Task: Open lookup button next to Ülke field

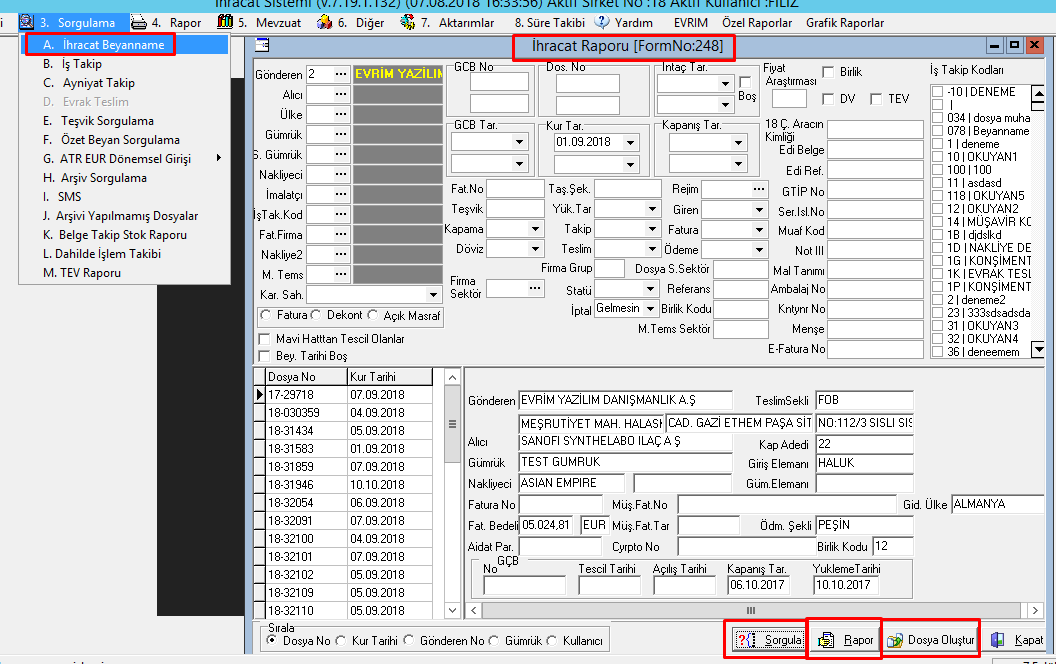Action: [341, 114]
